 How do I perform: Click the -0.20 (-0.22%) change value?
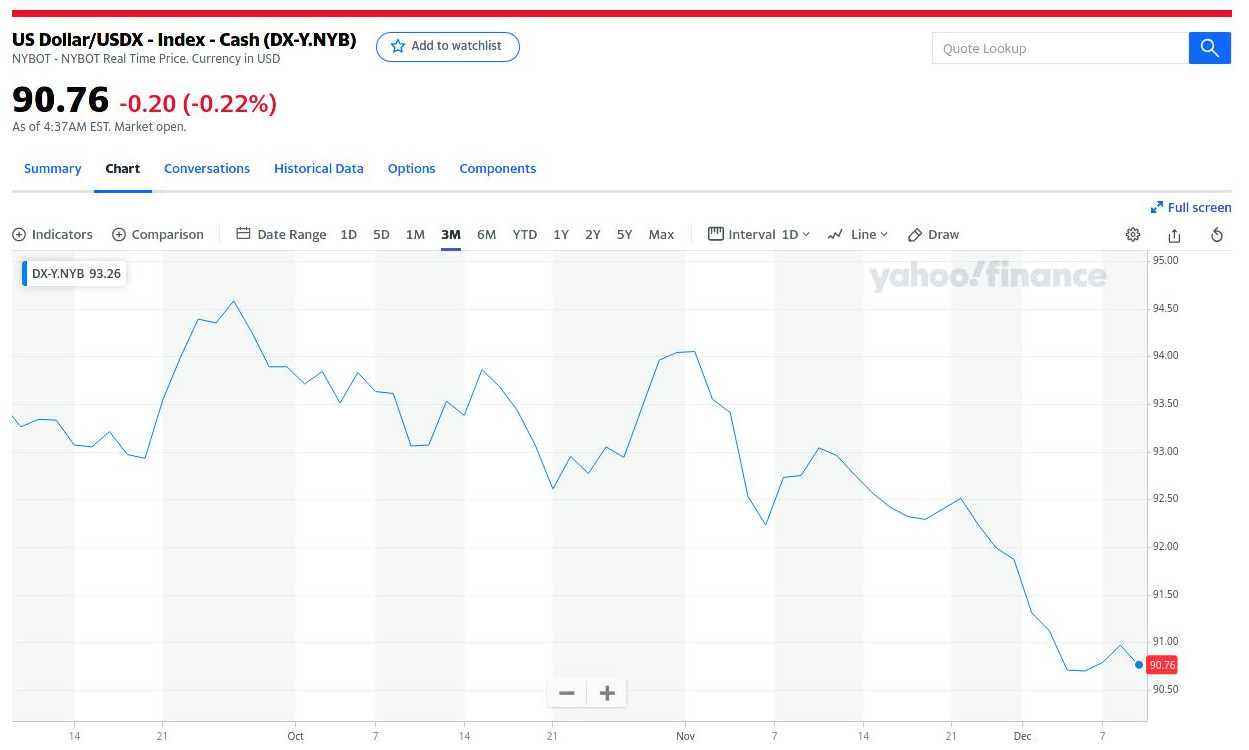tap(198, 103)
